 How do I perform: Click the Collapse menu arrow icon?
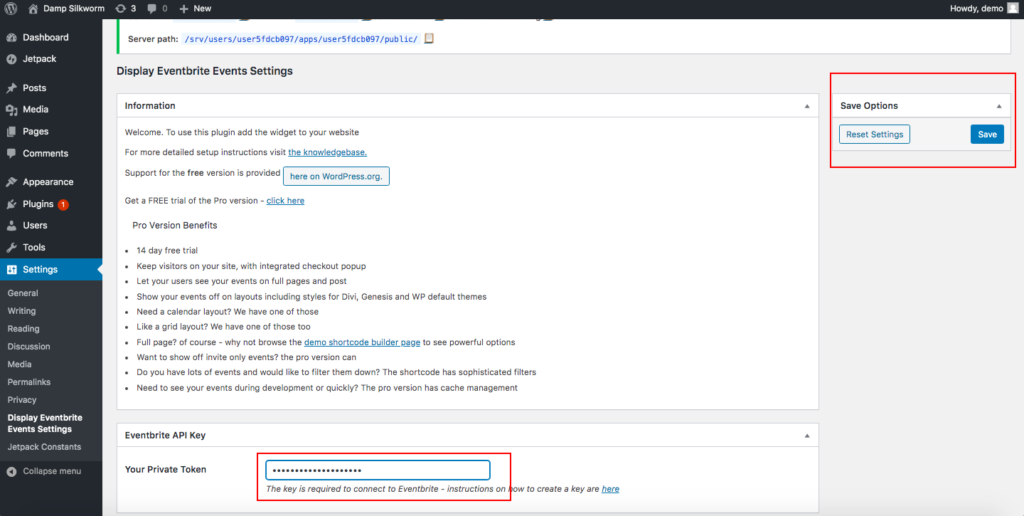click(11, 471)
